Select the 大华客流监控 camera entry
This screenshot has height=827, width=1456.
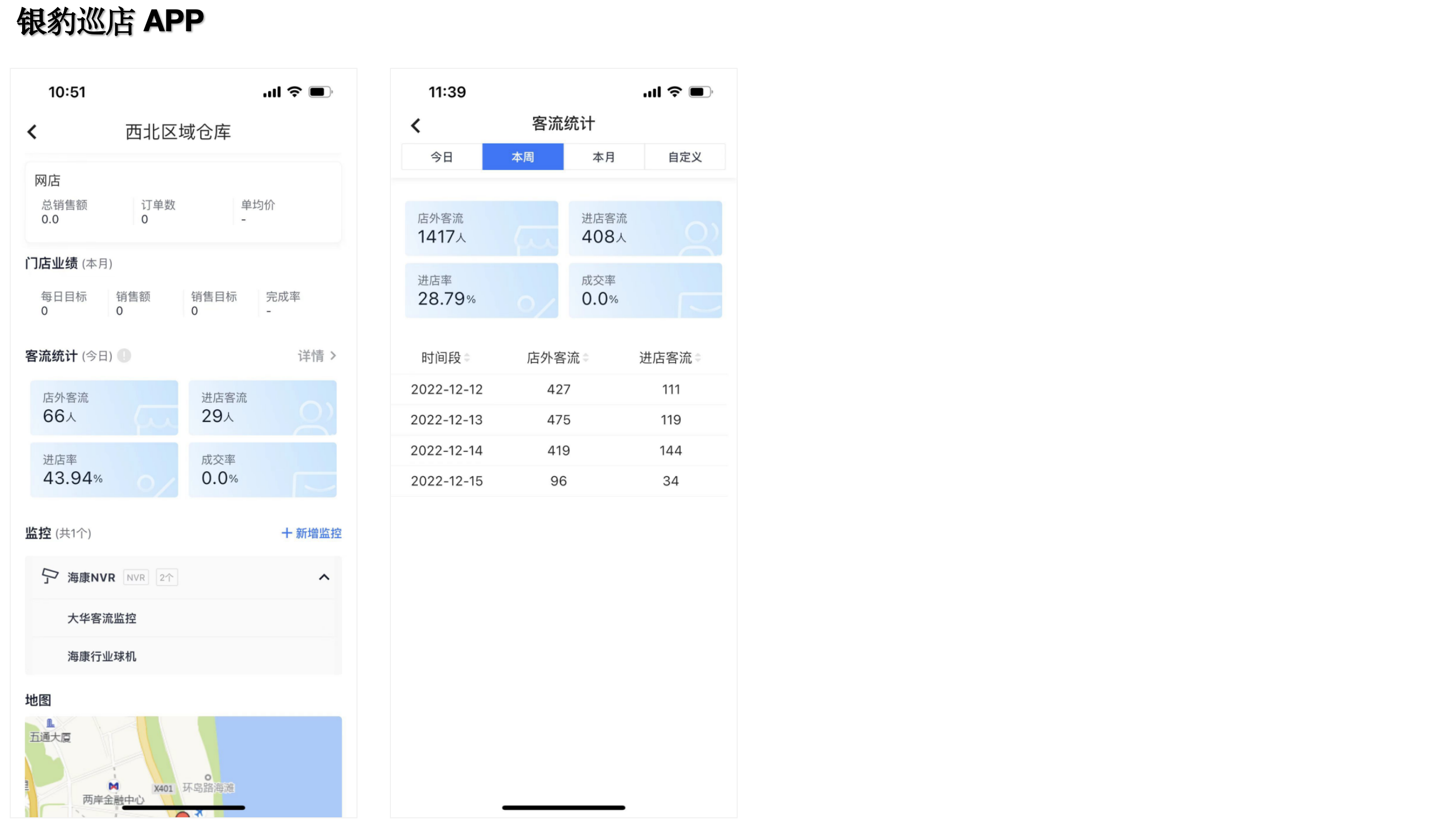tap(102, 618)
